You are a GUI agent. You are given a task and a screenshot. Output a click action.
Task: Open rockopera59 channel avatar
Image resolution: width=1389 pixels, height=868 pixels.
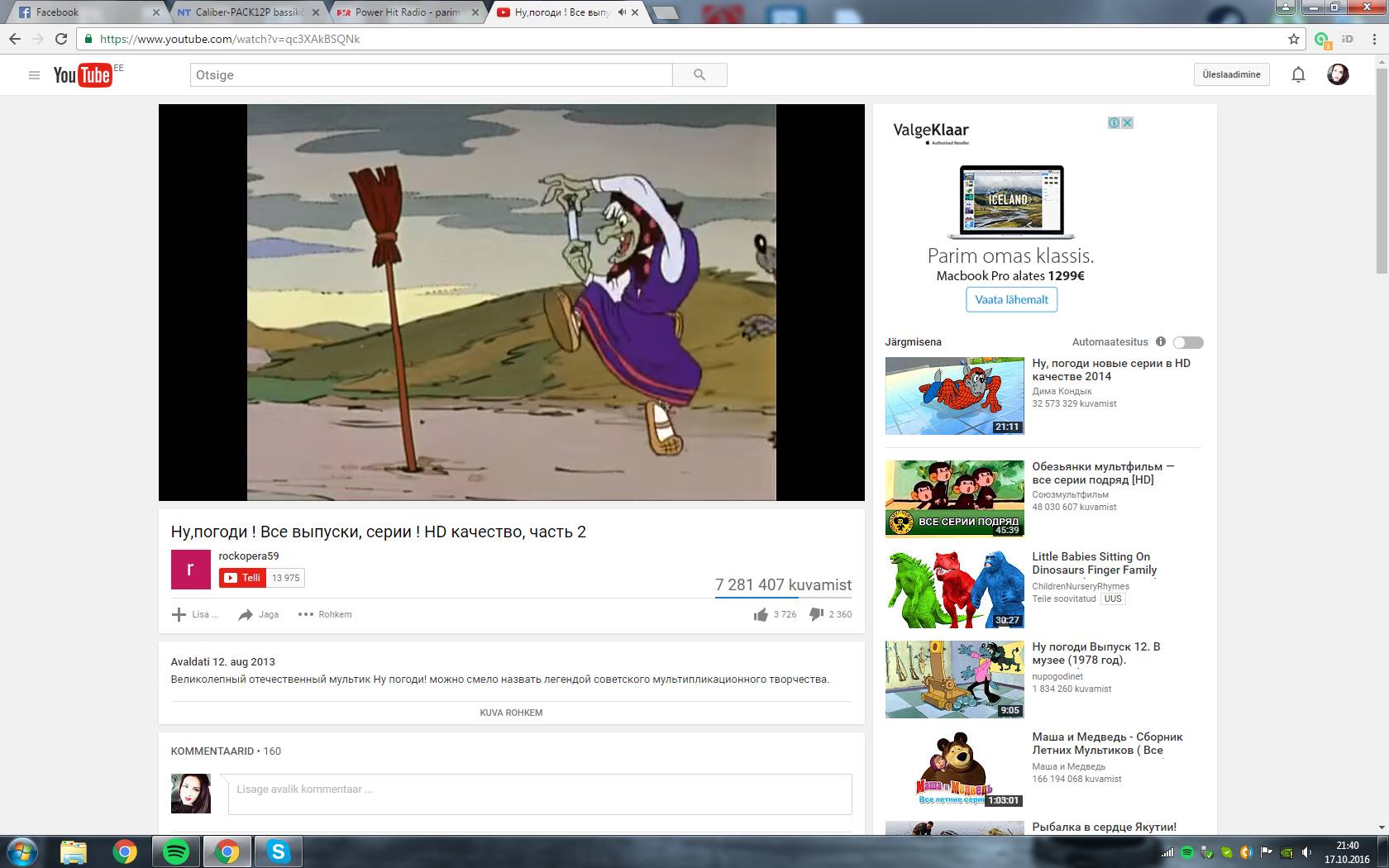191,570
